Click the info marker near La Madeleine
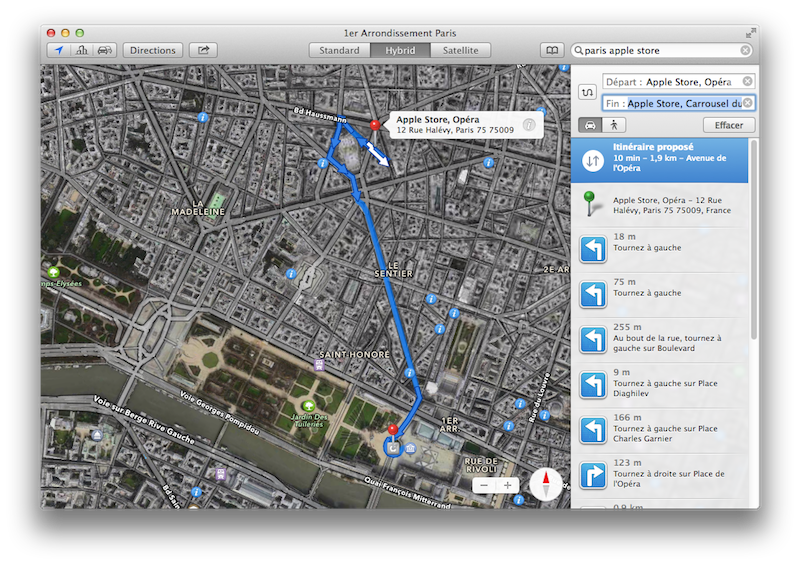The width and height of the screenshot is (800, 565). tap(203, 117)
